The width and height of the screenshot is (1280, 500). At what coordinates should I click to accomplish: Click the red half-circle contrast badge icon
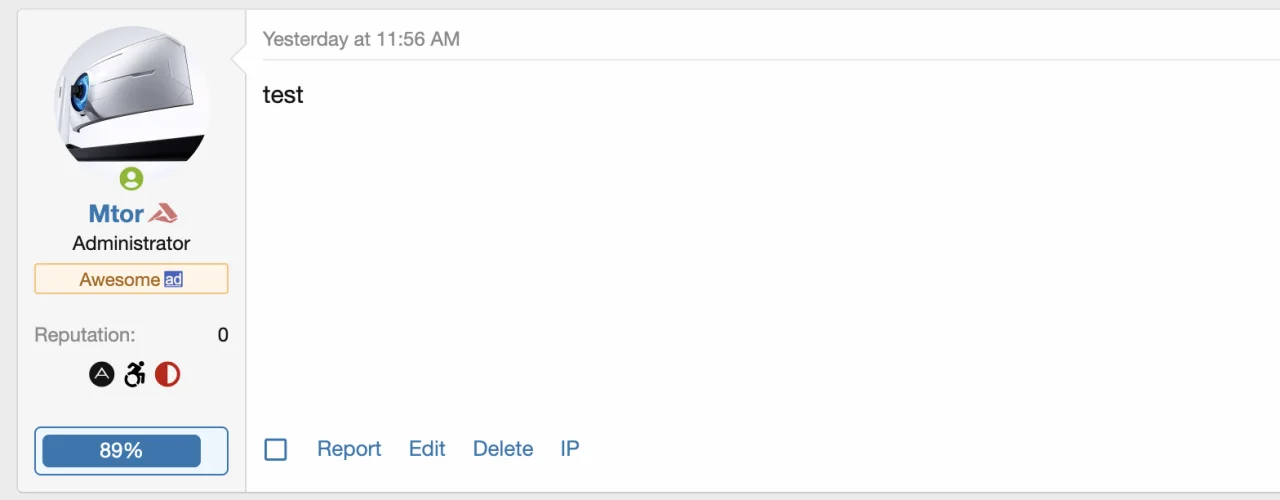[167, 375]
